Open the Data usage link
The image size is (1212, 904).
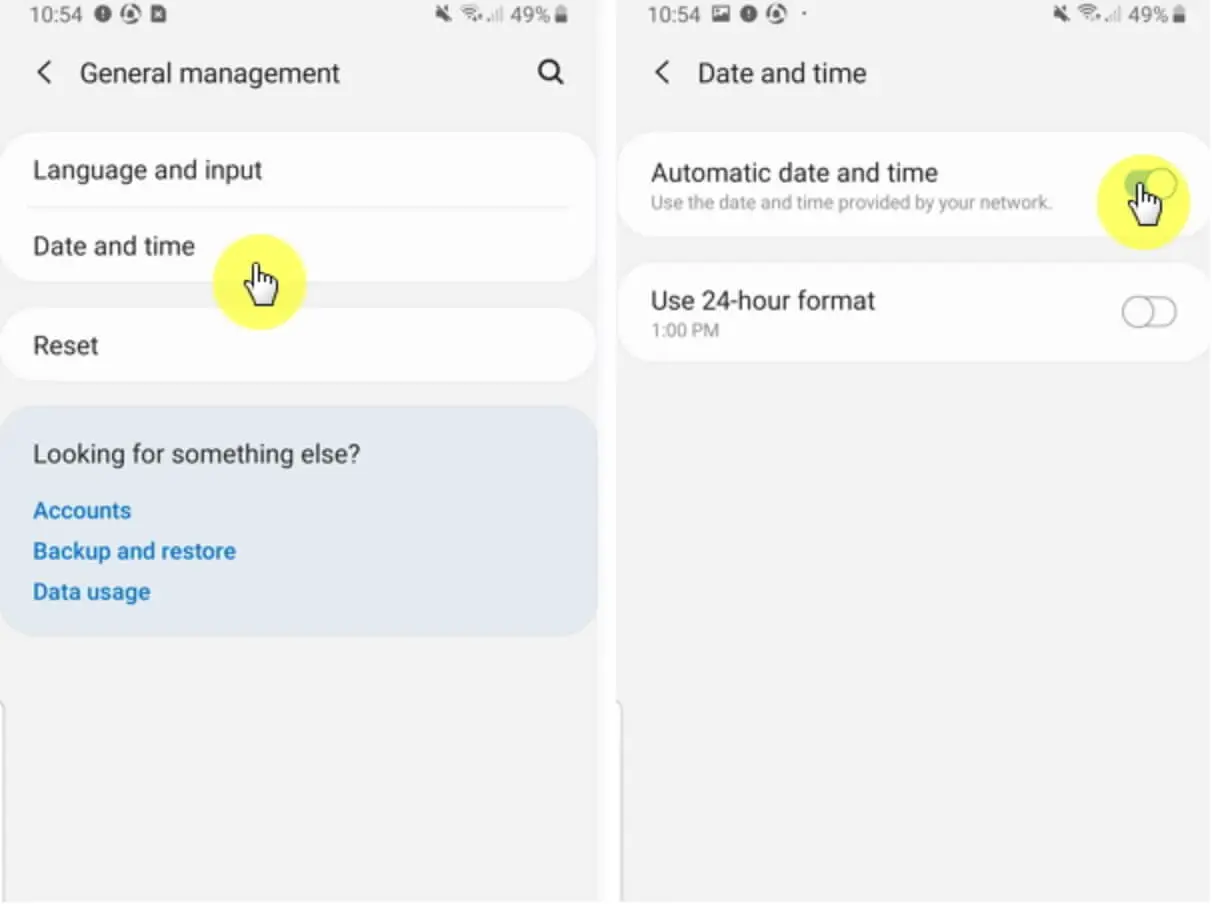coord(91,592)
